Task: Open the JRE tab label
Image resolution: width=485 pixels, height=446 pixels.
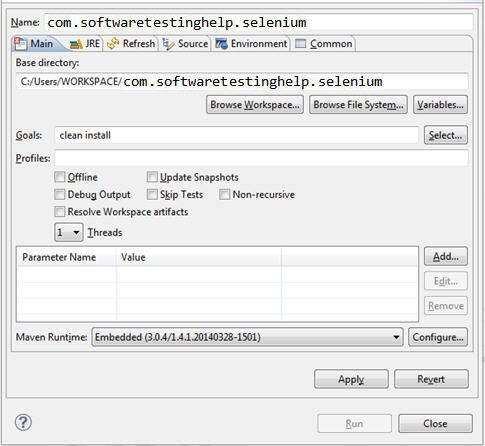Action: [x=93, y=44]
